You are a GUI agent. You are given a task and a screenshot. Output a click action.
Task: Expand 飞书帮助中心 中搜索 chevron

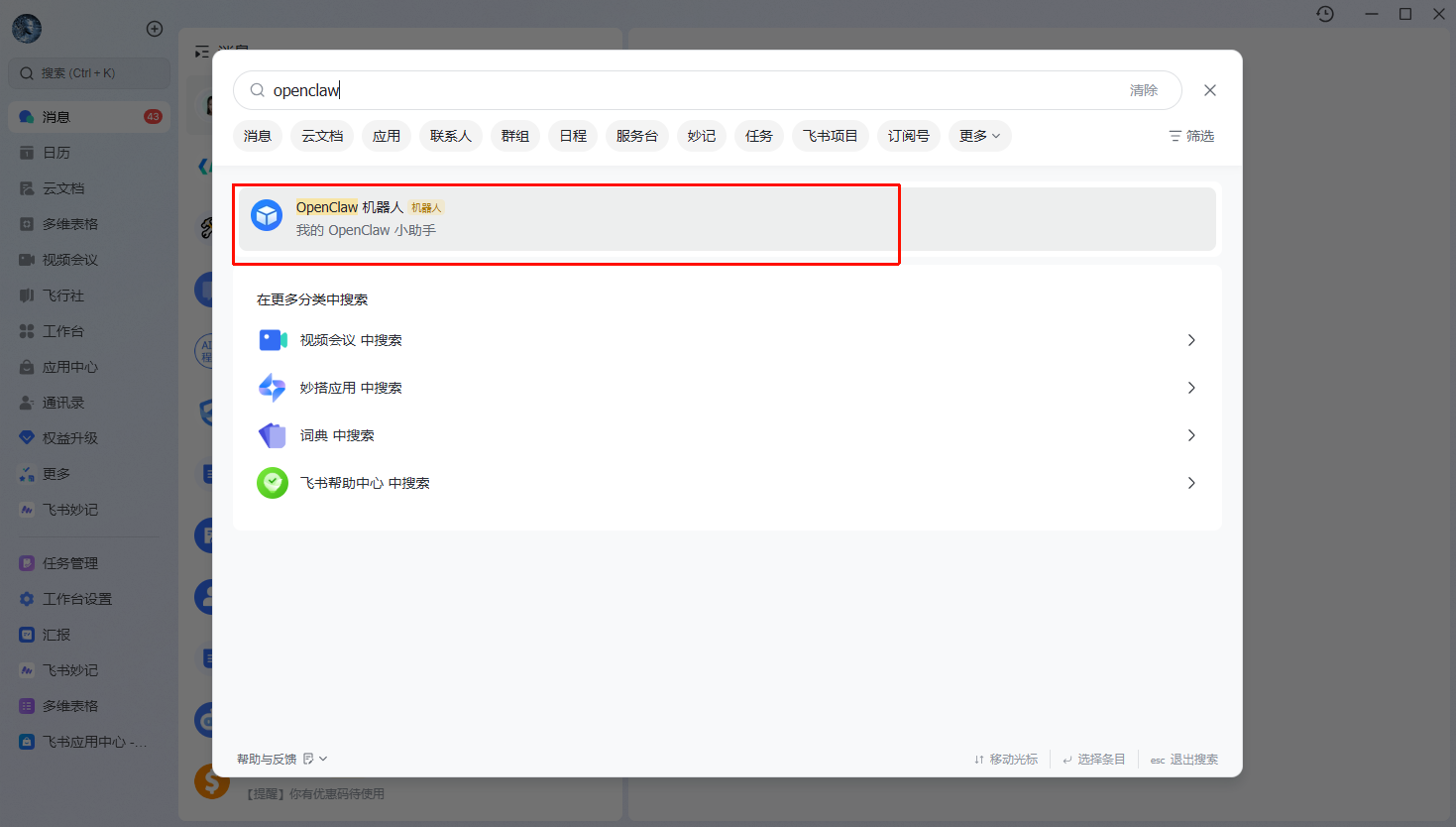tap(1191, 483)
